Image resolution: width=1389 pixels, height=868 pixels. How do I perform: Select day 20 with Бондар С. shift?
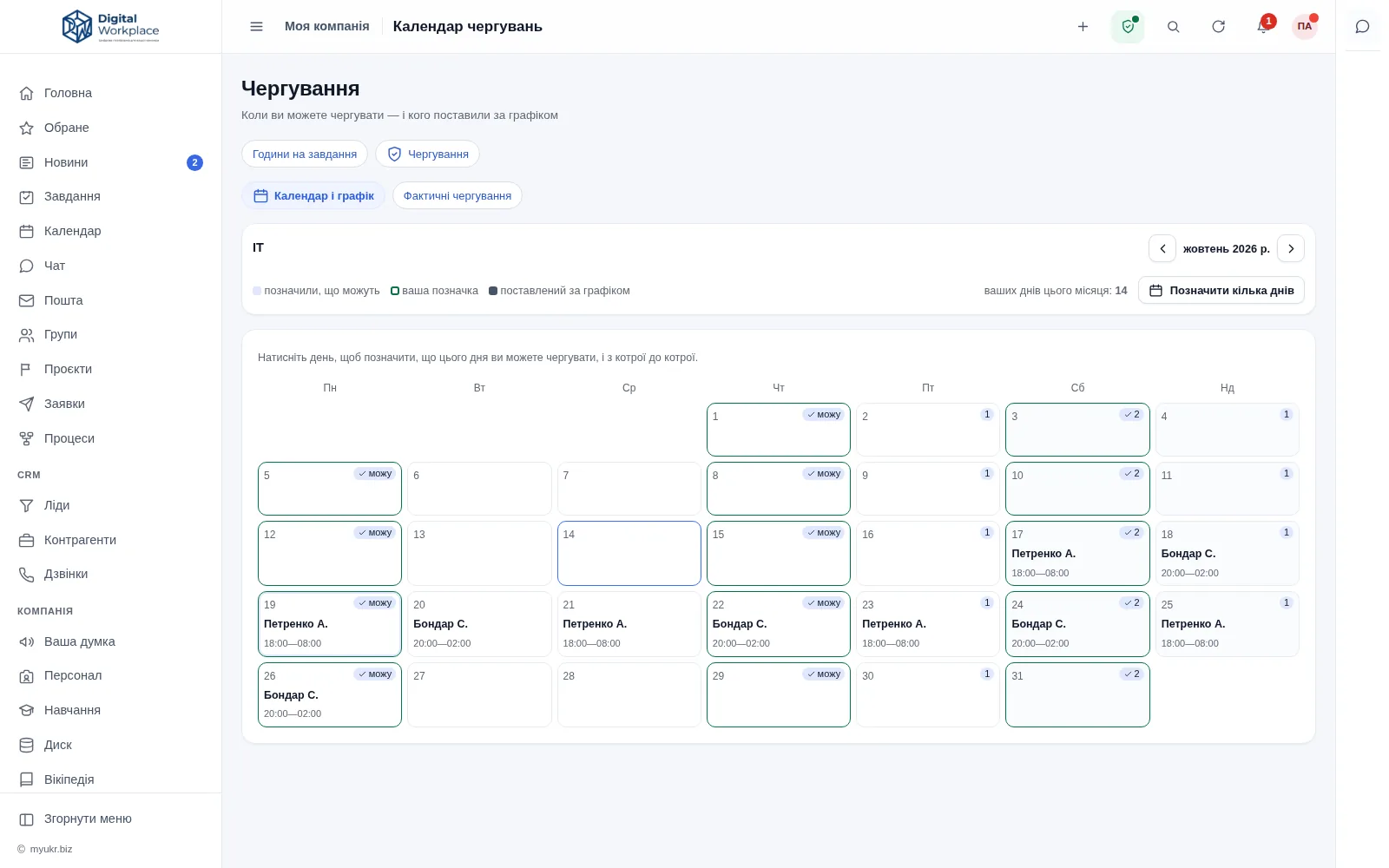point(479,624)
